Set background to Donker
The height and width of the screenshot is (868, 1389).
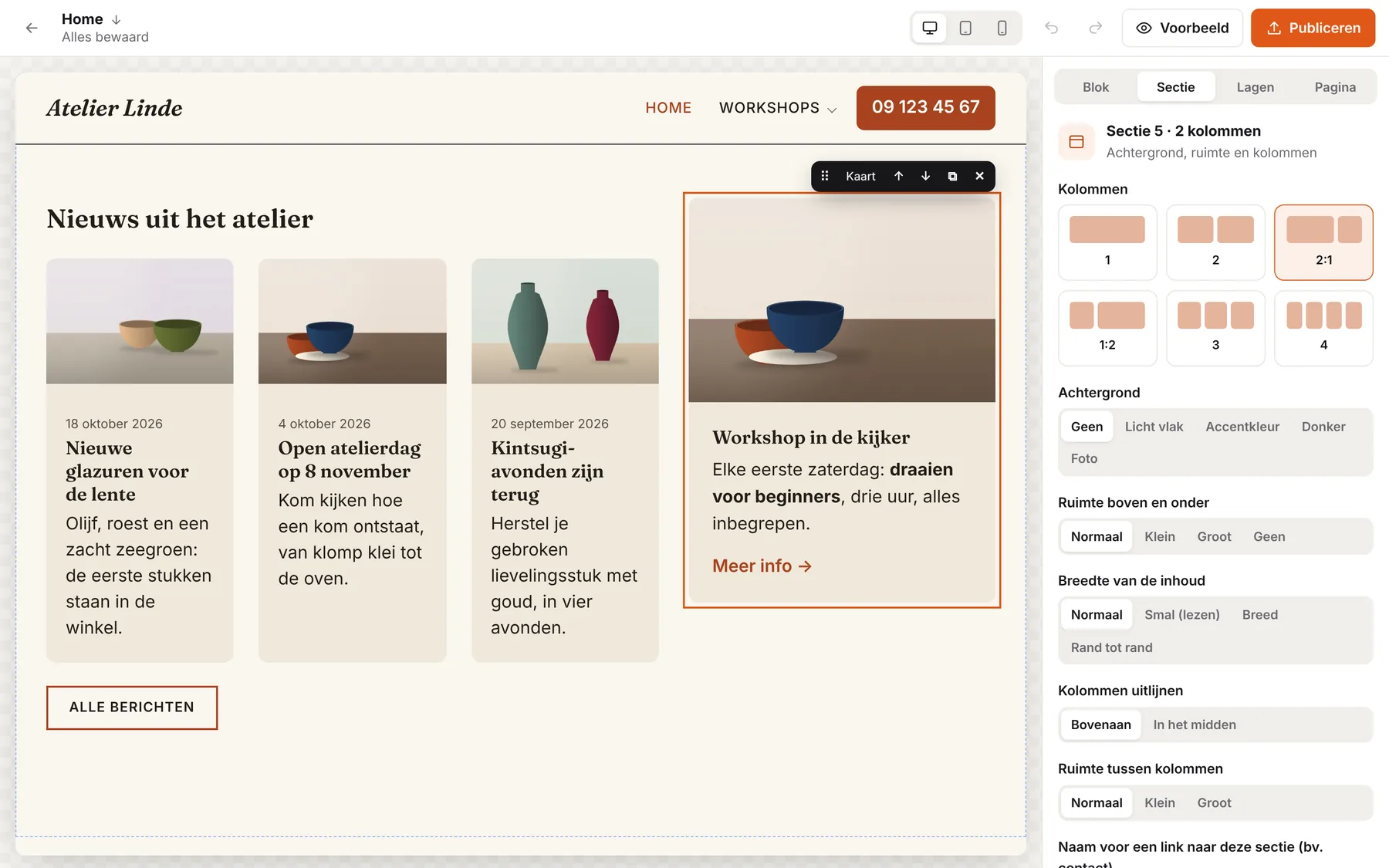[x=1323, y=427]
